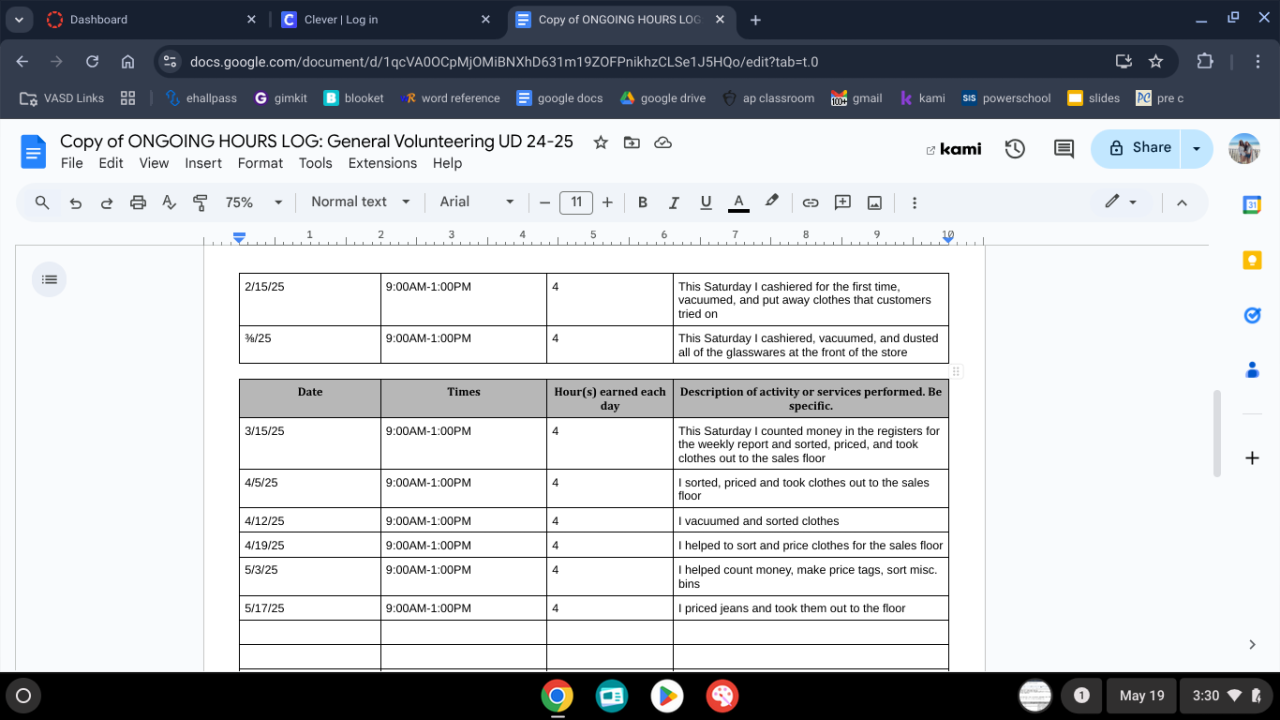Screen dimensions: 1280x720
Task: Click the font size field
Action: [x=576, y=202]
